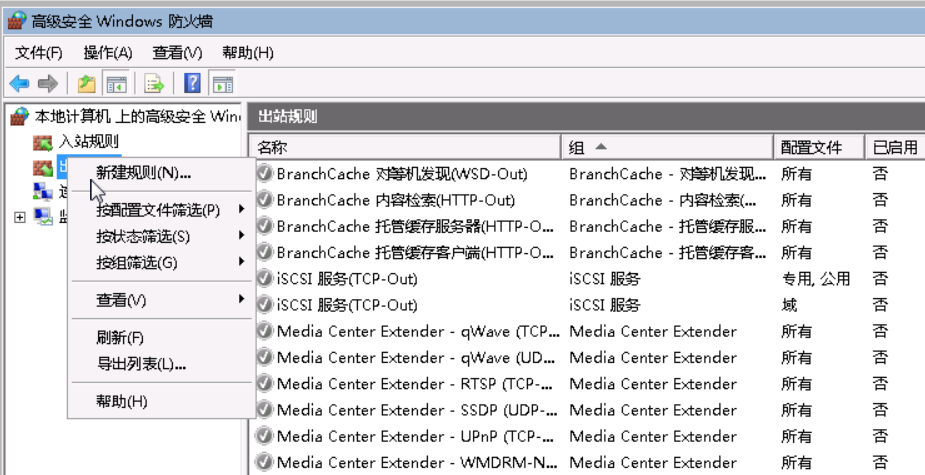925x475 pixels.
Task: Click the 入站规则 brick wall icon
Action: pos(42,142)
